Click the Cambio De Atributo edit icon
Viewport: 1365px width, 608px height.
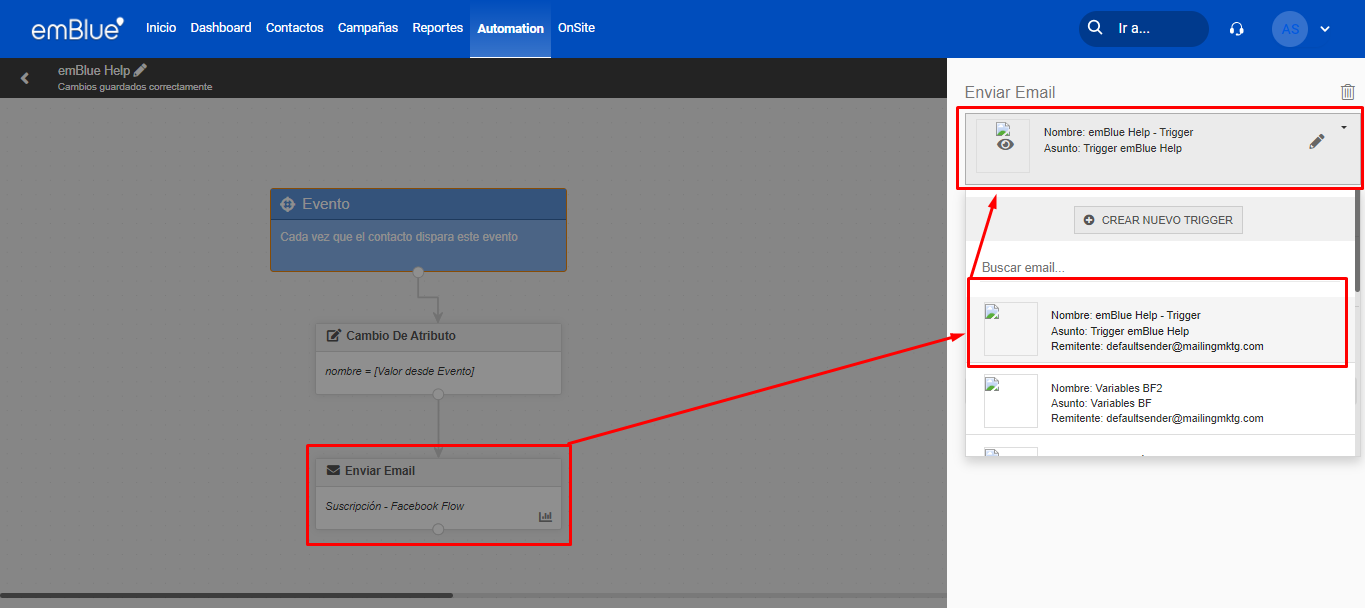(334, 336)
